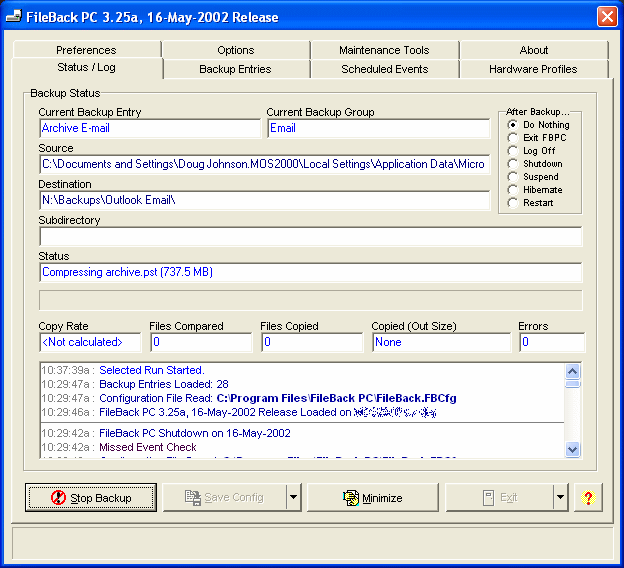
Task: Click the Errors count field
Action: point(552,342)
